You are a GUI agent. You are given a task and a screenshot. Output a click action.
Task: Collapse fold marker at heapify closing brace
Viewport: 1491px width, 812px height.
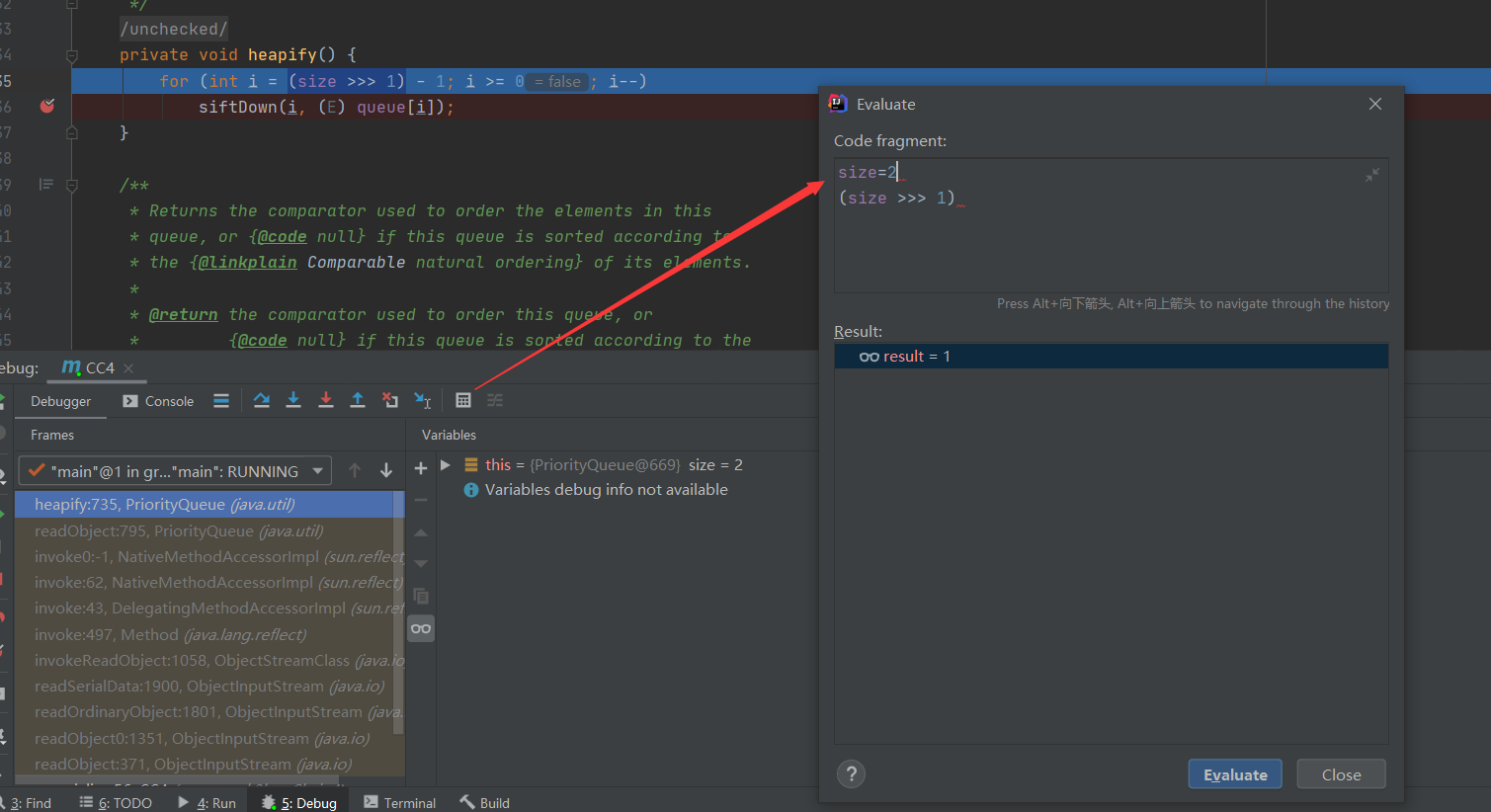click(x=72, y=132)
